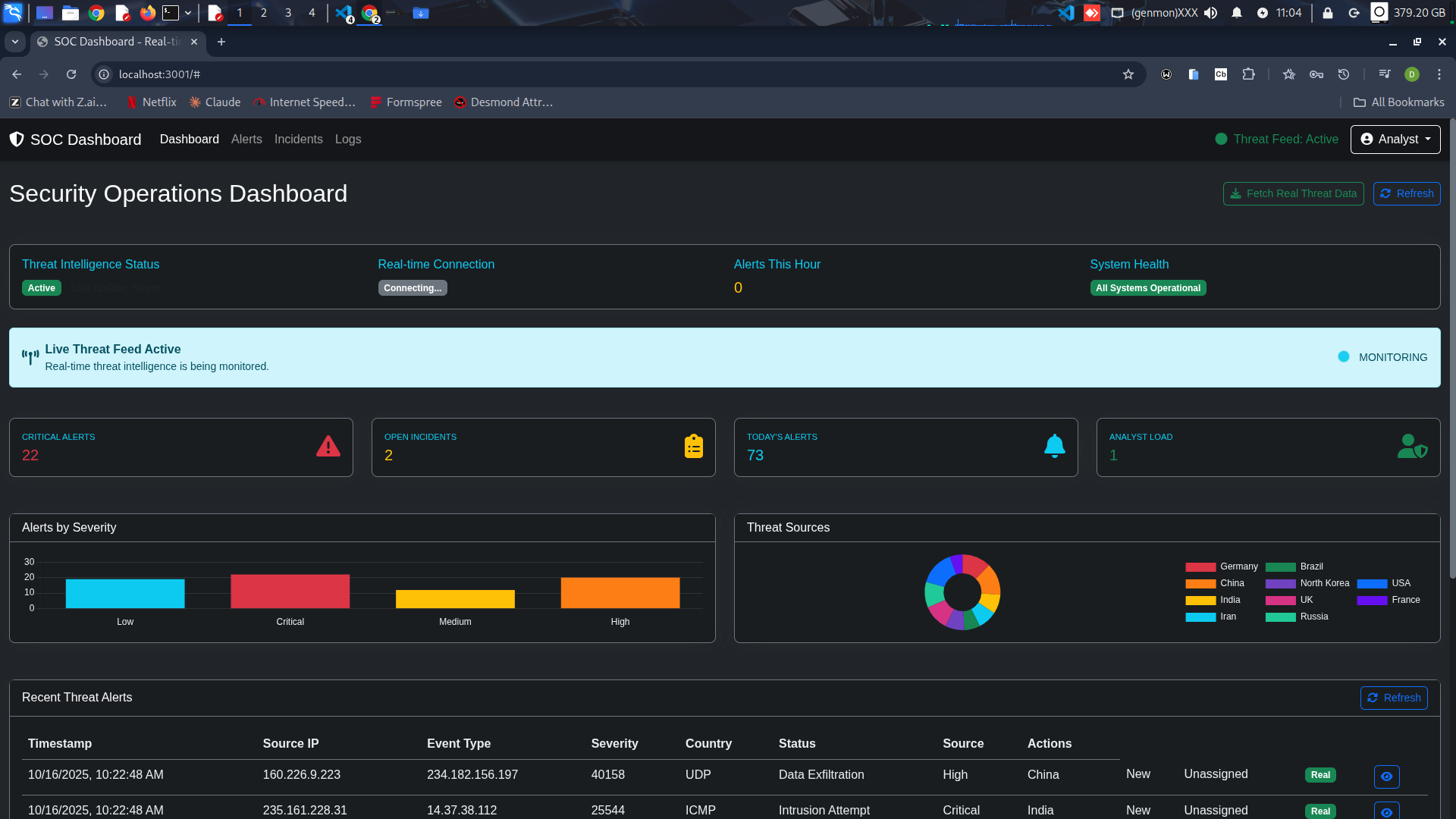1456x819 pixels.
Task: Click the open incidents clipboard icon
Action: tap(694, 446)
